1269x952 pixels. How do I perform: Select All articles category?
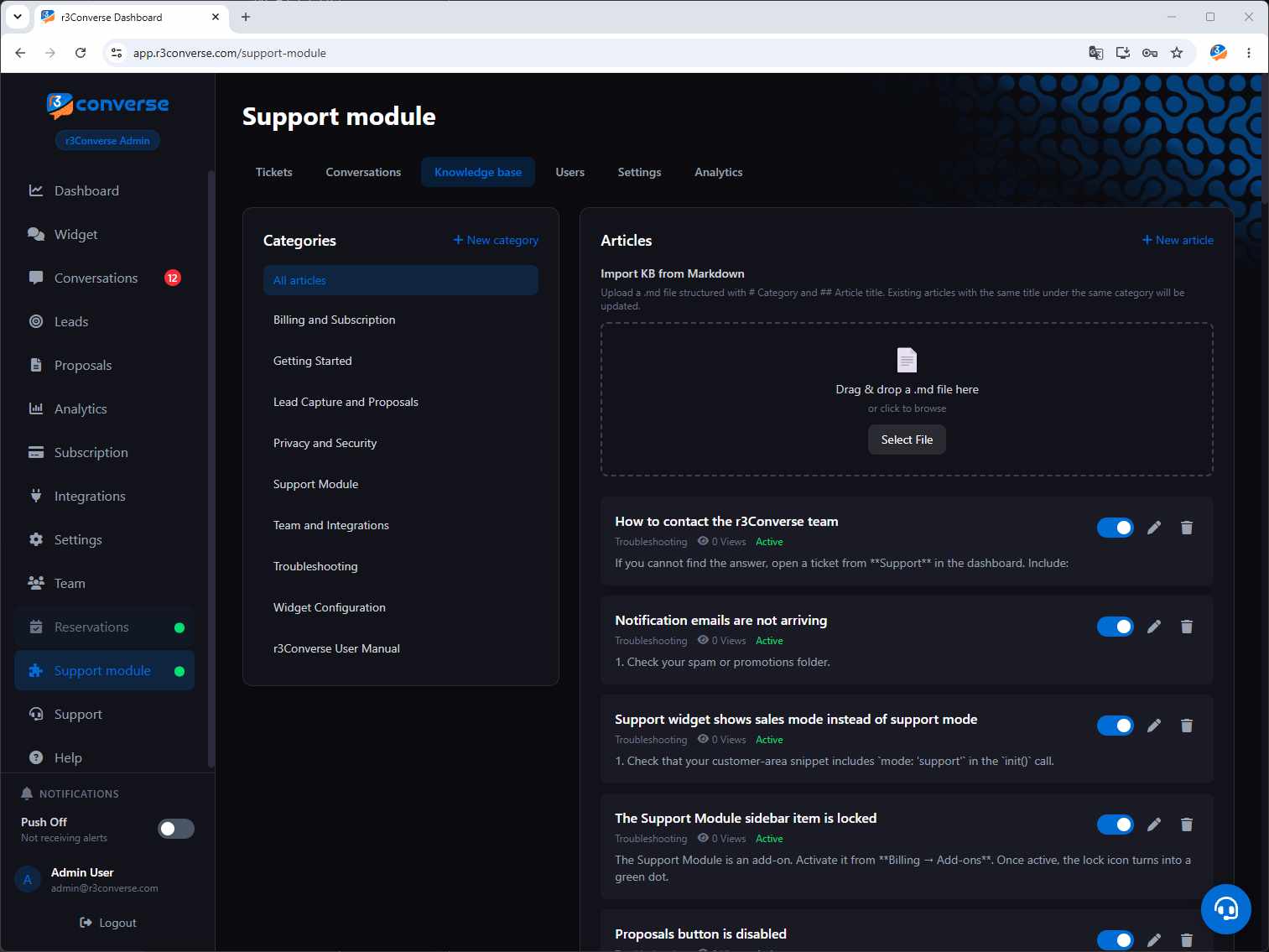(401, 280)
